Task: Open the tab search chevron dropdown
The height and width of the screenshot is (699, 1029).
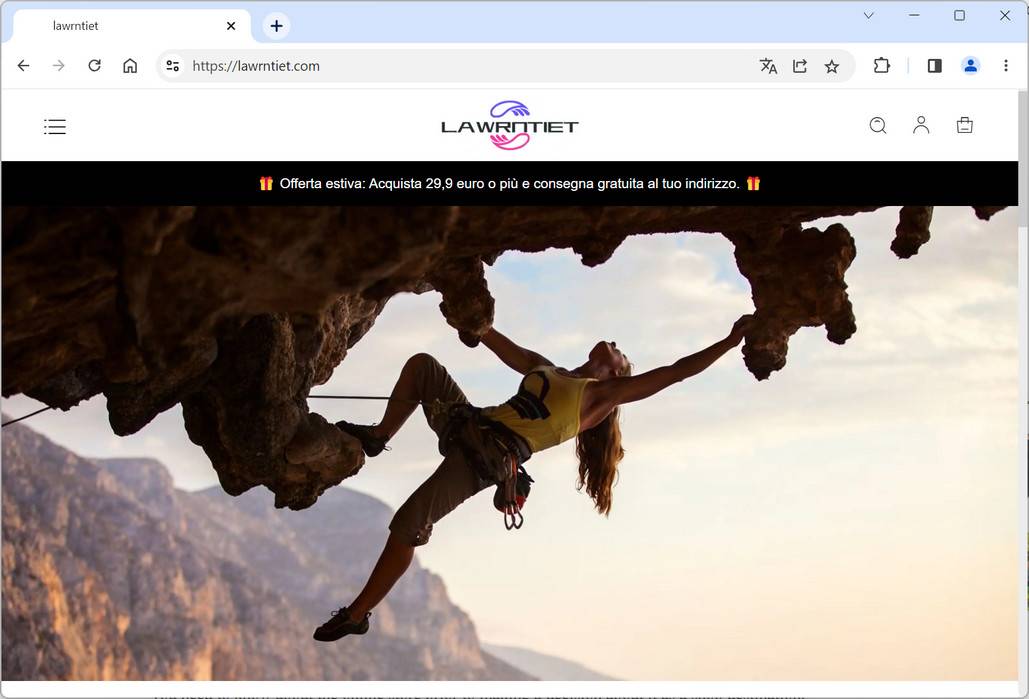Action: pyautogui.click(x=868, y=15)
